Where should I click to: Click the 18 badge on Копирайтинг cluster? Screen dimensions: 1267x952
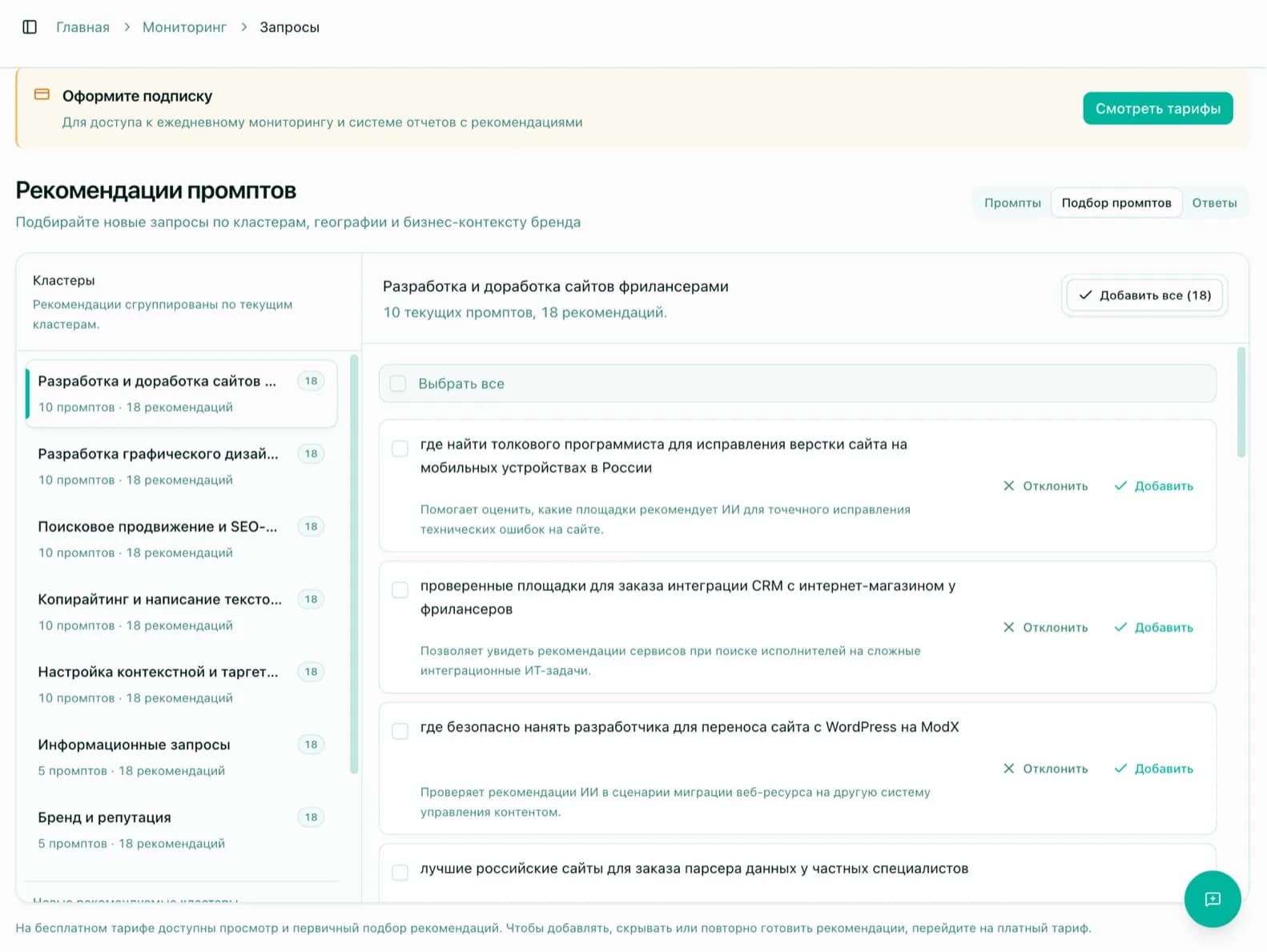[x=311, y=599]
